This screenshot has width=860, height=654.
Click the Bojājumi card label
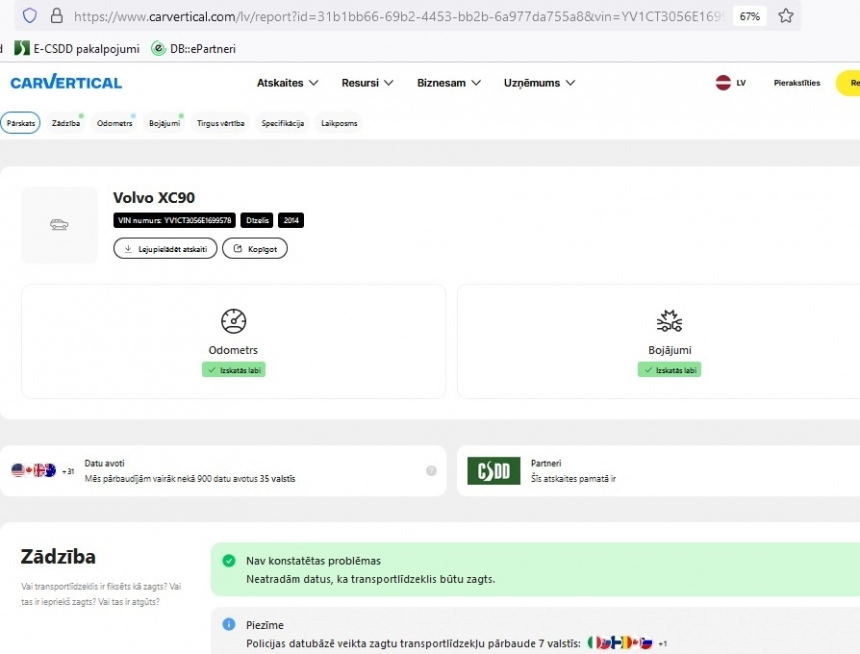tap(670, 349)
